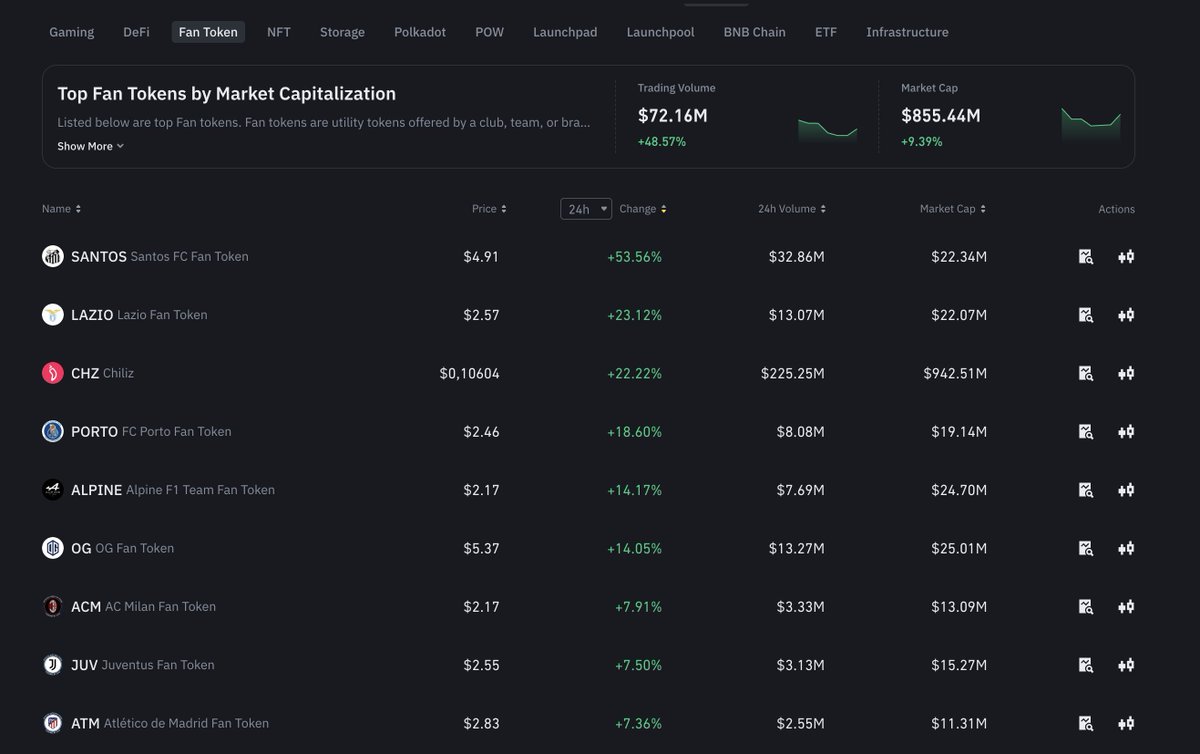Image resolution: width=1200 pixels, height=754 pixels.
Task: Open trade chart icon for ATM row
Action: [1126, 723]
